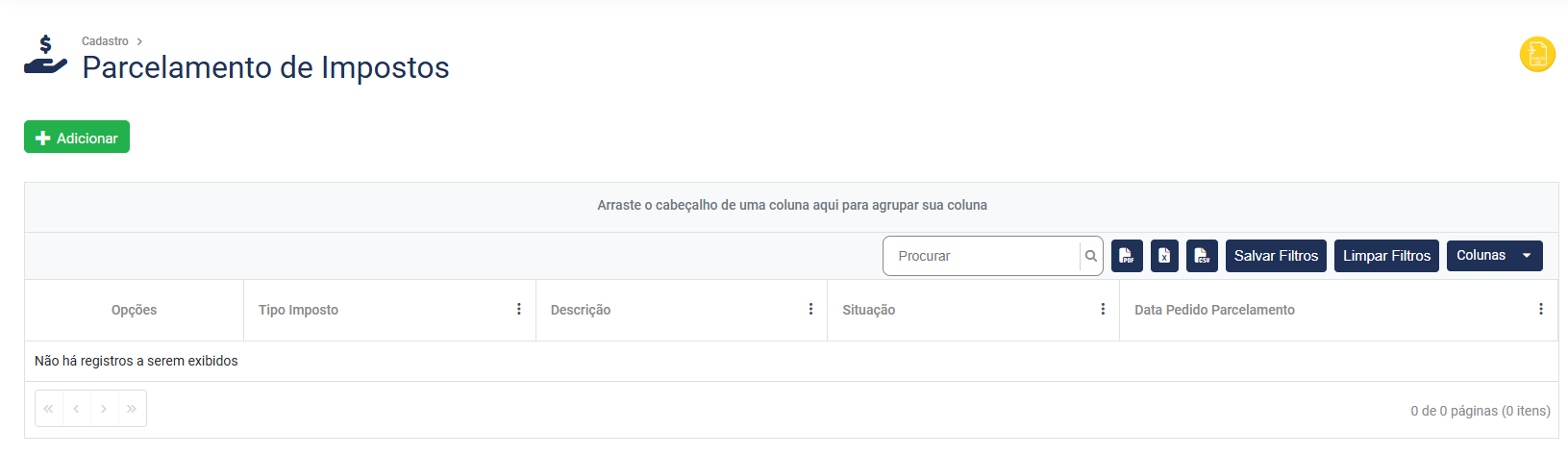Viewport: 1568px width, 455px height.
Task: Export the table to Excel
Action: coord(1164,256)
